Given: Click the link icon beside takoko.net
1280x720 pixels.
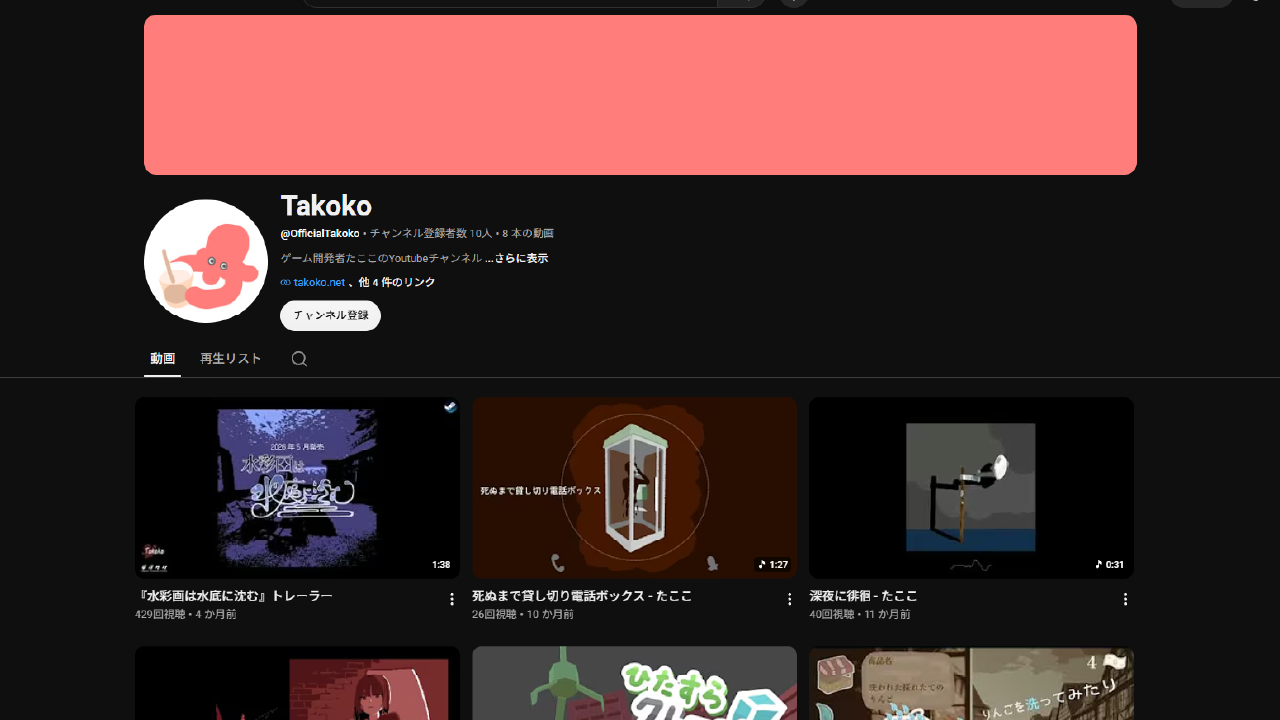Looking at the screenshot, I should click(x=285, y=283).
